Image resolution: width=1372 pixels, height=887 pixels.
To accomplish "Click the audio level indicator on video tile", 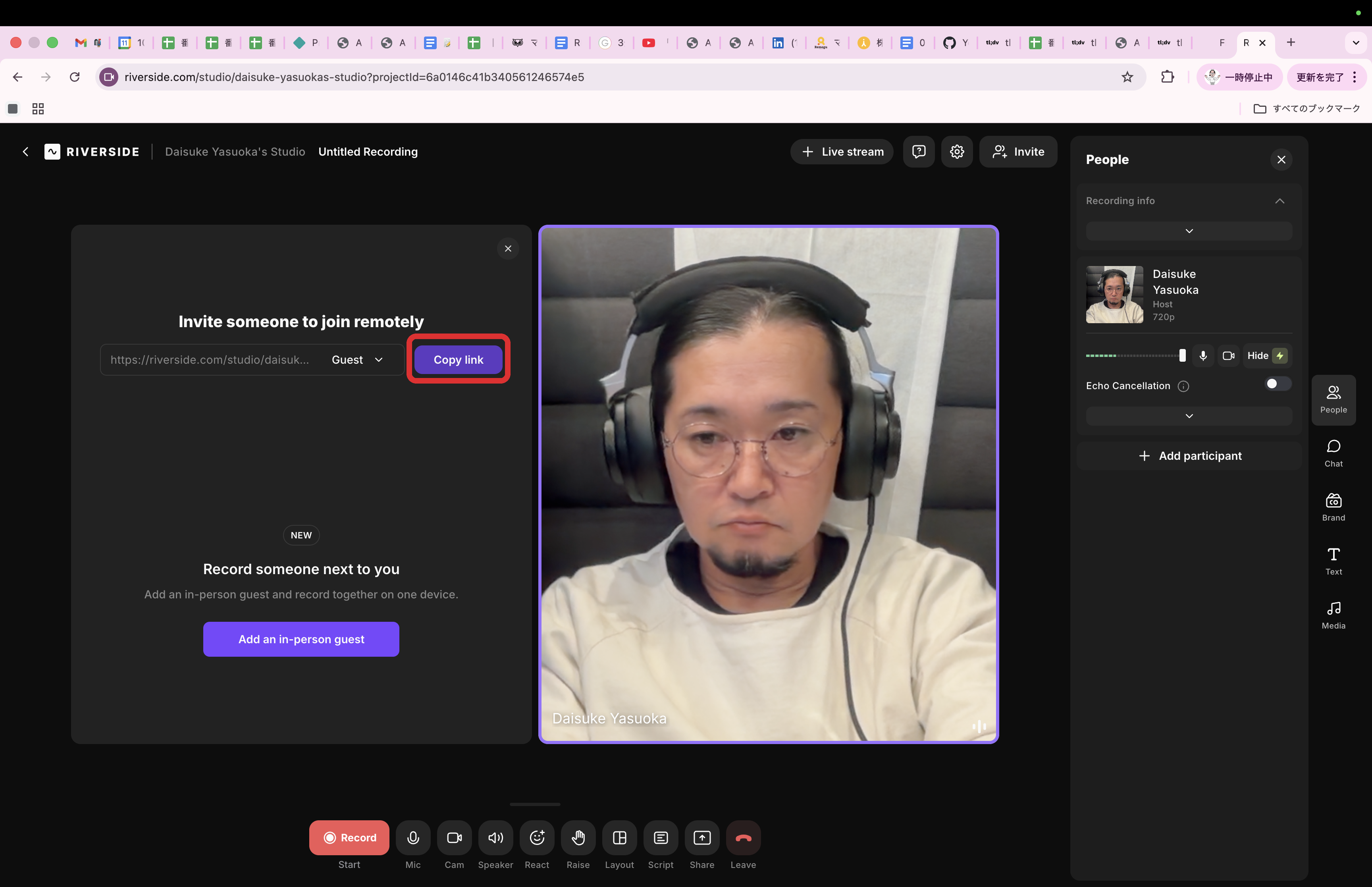I will click(979, 726).
